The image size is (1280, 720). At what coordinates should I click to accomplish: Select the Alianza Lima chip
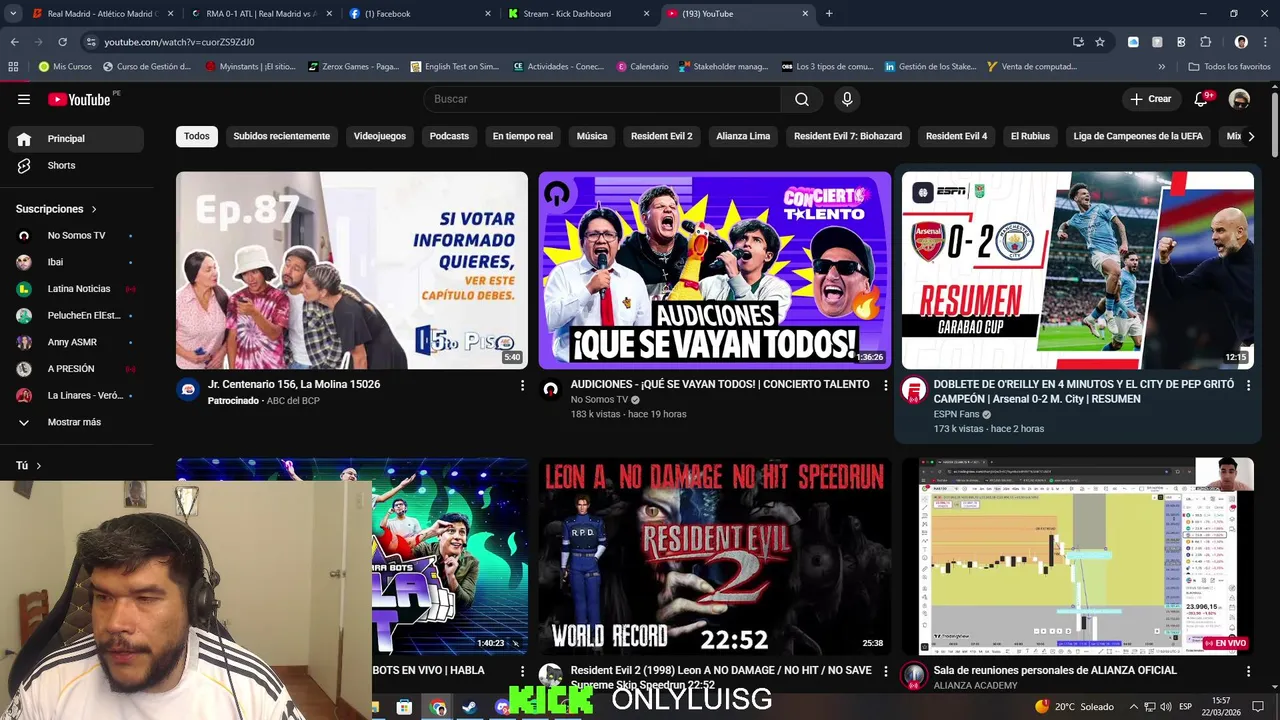tap(743, 136)
